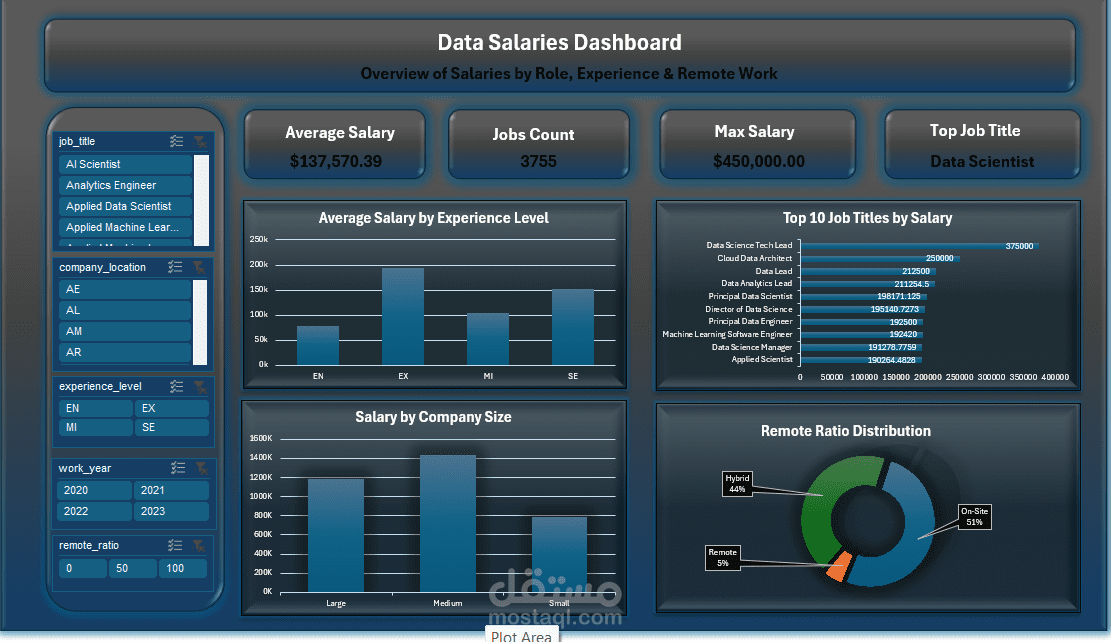Select remote ratio 50

click(x=132, y=568)
